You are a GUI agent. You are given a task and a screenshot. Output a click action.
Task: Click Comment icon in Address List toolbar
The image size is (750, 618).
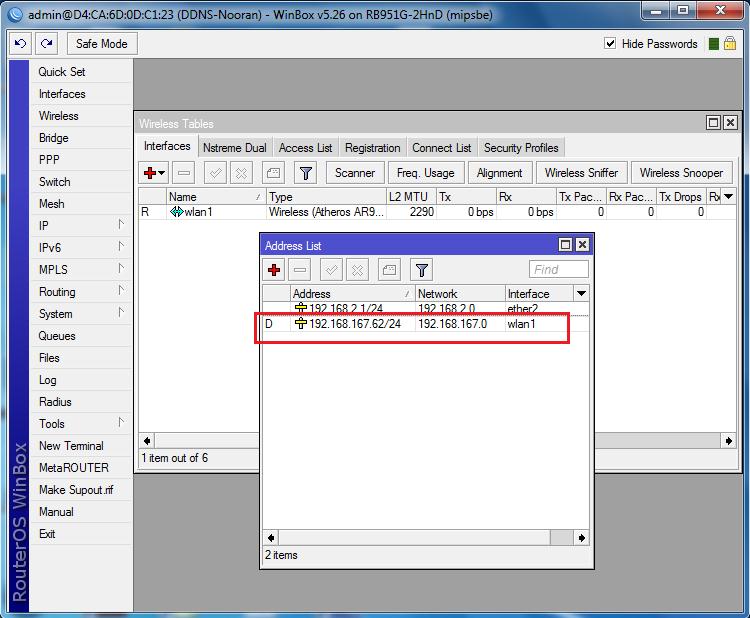(x=389, y=270)
